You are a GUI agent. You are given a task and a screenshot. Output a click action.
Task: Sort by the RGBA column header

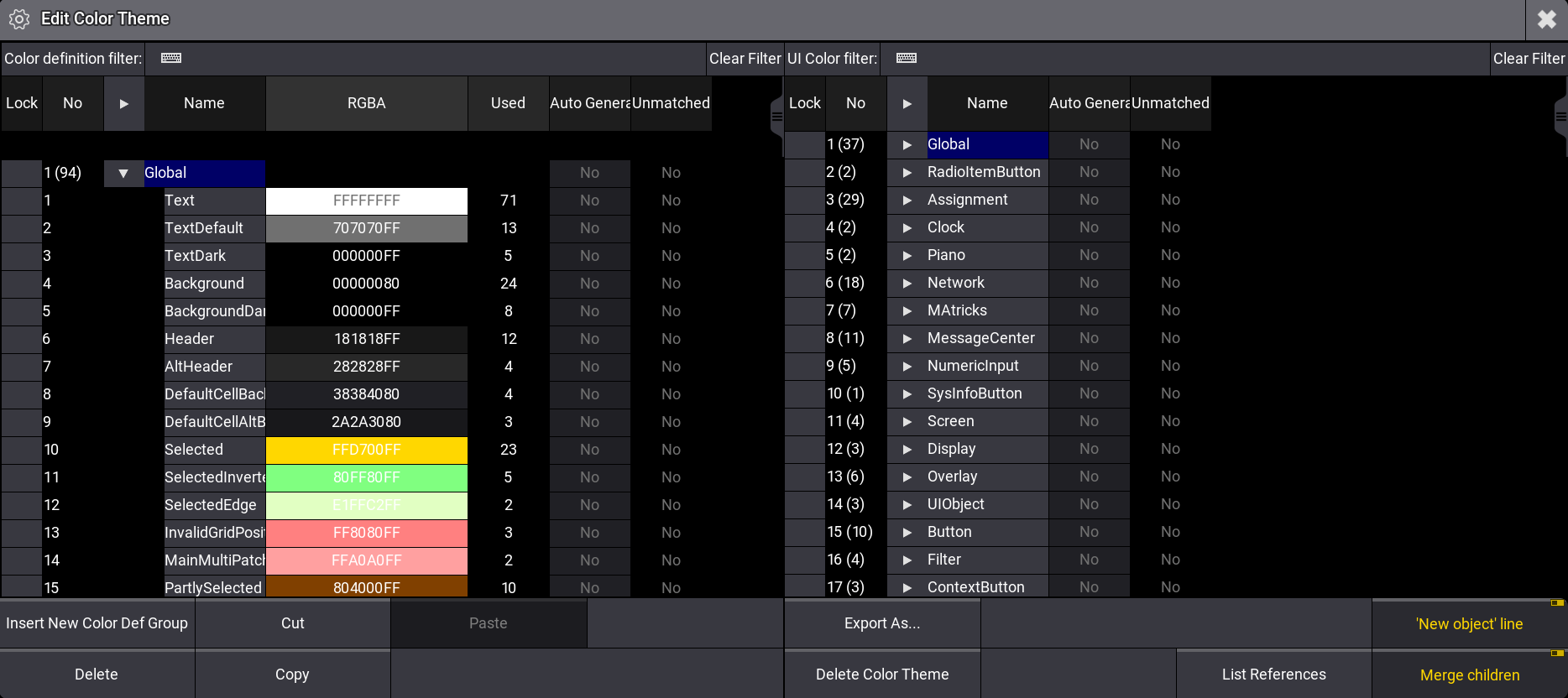(367, 103)
